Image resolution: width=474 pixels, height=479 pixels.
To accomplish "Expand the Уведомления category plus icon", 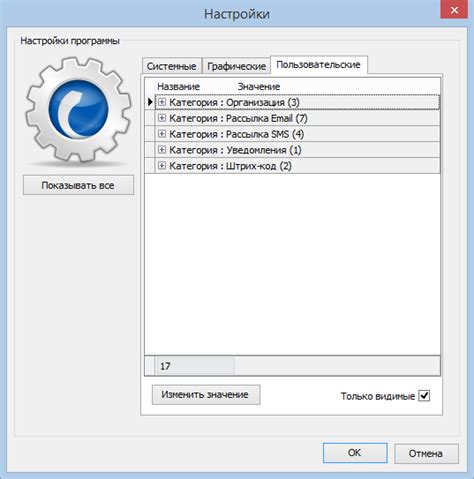I will click(x=162, y=150).
